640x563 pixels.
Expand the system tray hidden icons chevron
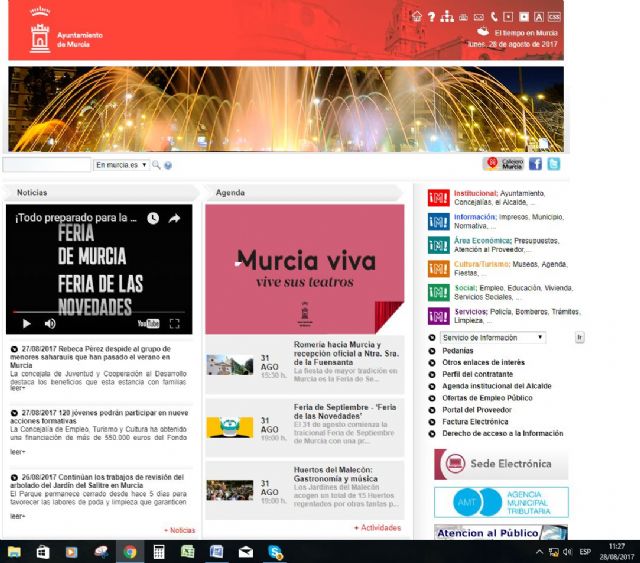(540, 551)
